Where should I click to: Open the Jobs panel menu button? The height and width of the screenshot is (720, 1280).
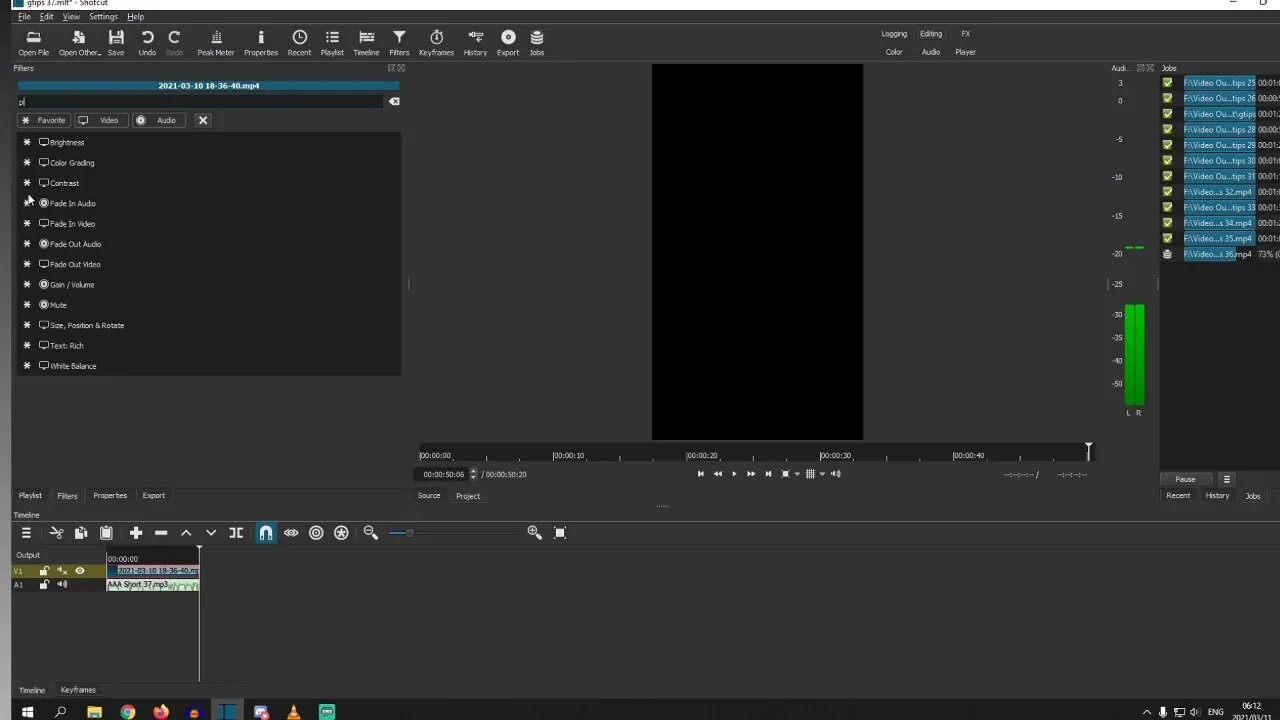click(x=1227, y=479)
